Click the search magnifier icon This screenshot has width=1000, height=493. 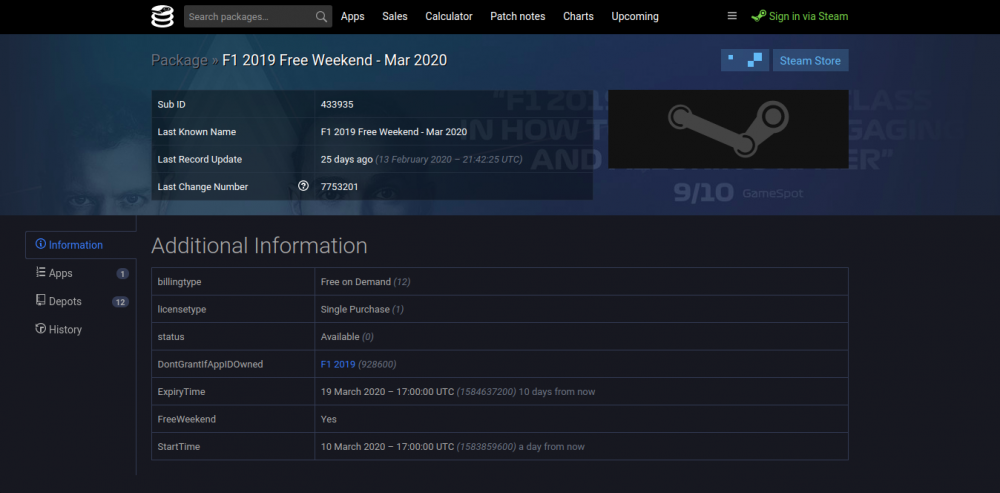click(321, 17)
